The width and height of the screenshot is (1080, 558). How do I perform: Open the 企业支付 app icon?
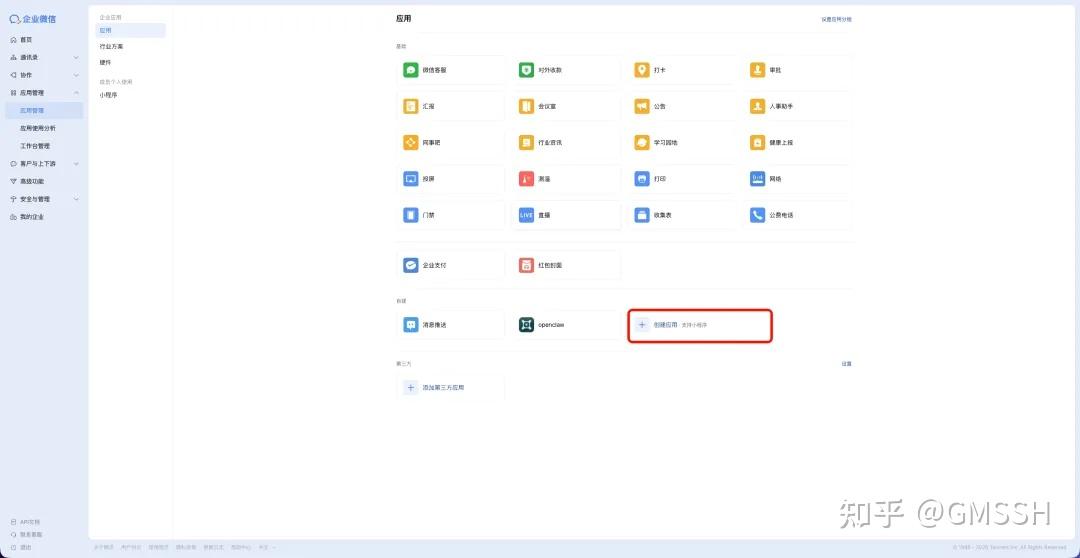411,265
